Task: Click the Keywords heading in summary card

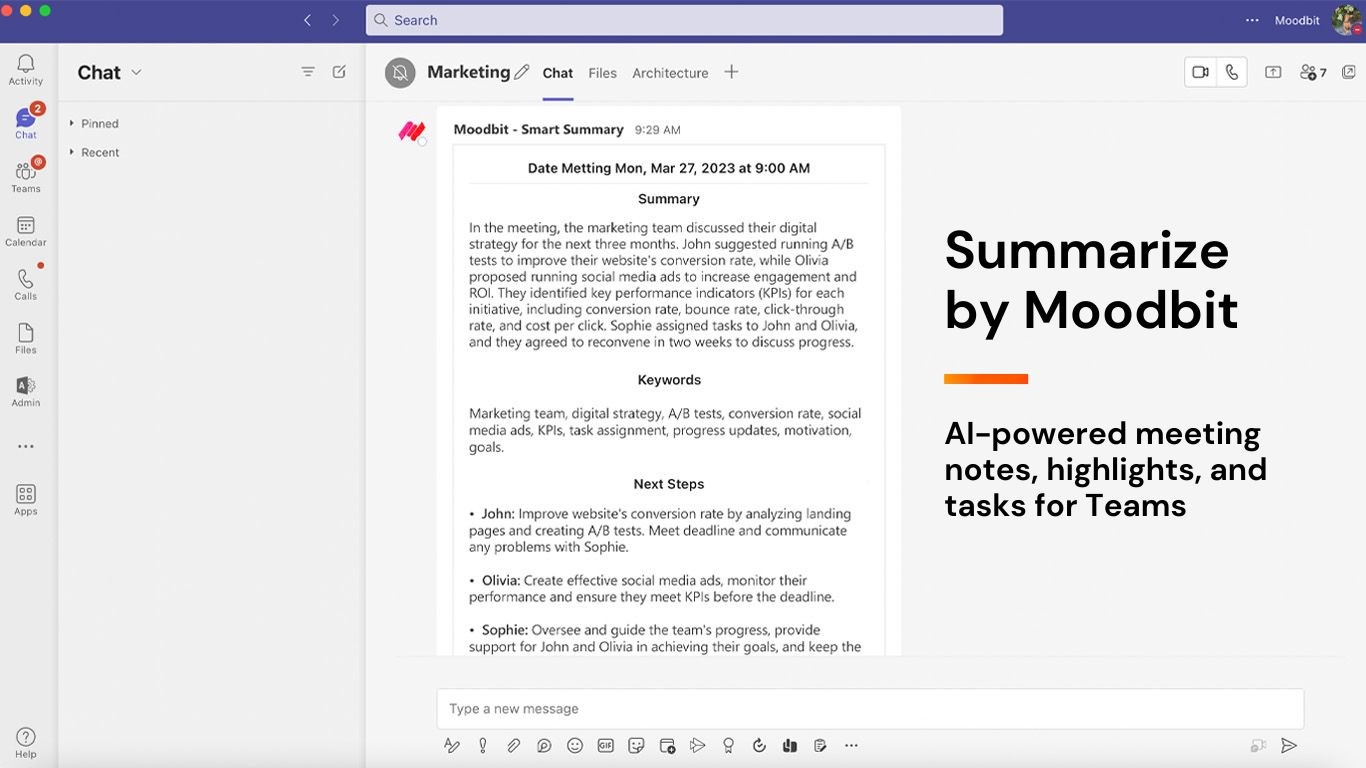Action: (669, 380)
